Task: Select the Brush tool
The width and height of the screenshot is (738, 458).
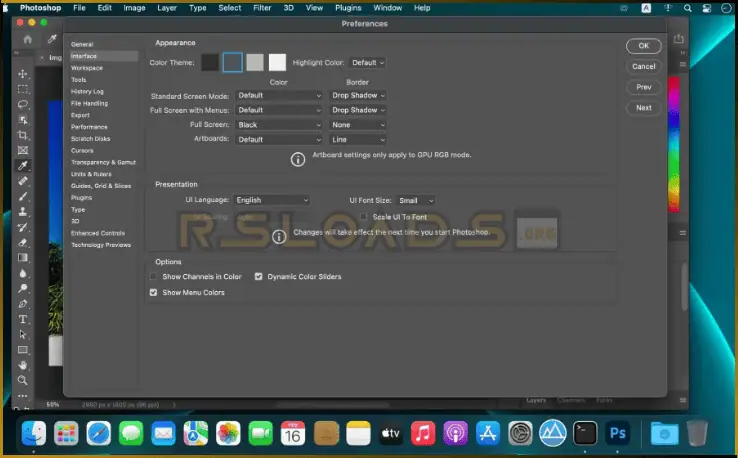Action: pos(23,196)
